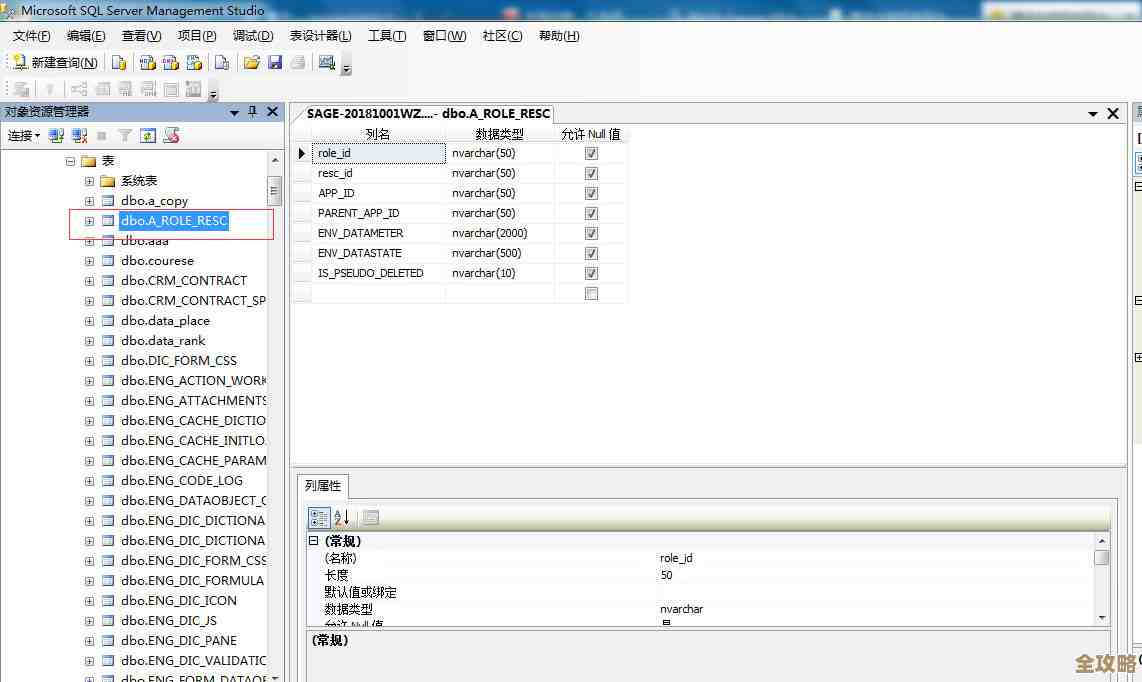Open the 工具(T) menu
Image resolution: width=1142 pixels, height=682 pixels.
[386, 36]
